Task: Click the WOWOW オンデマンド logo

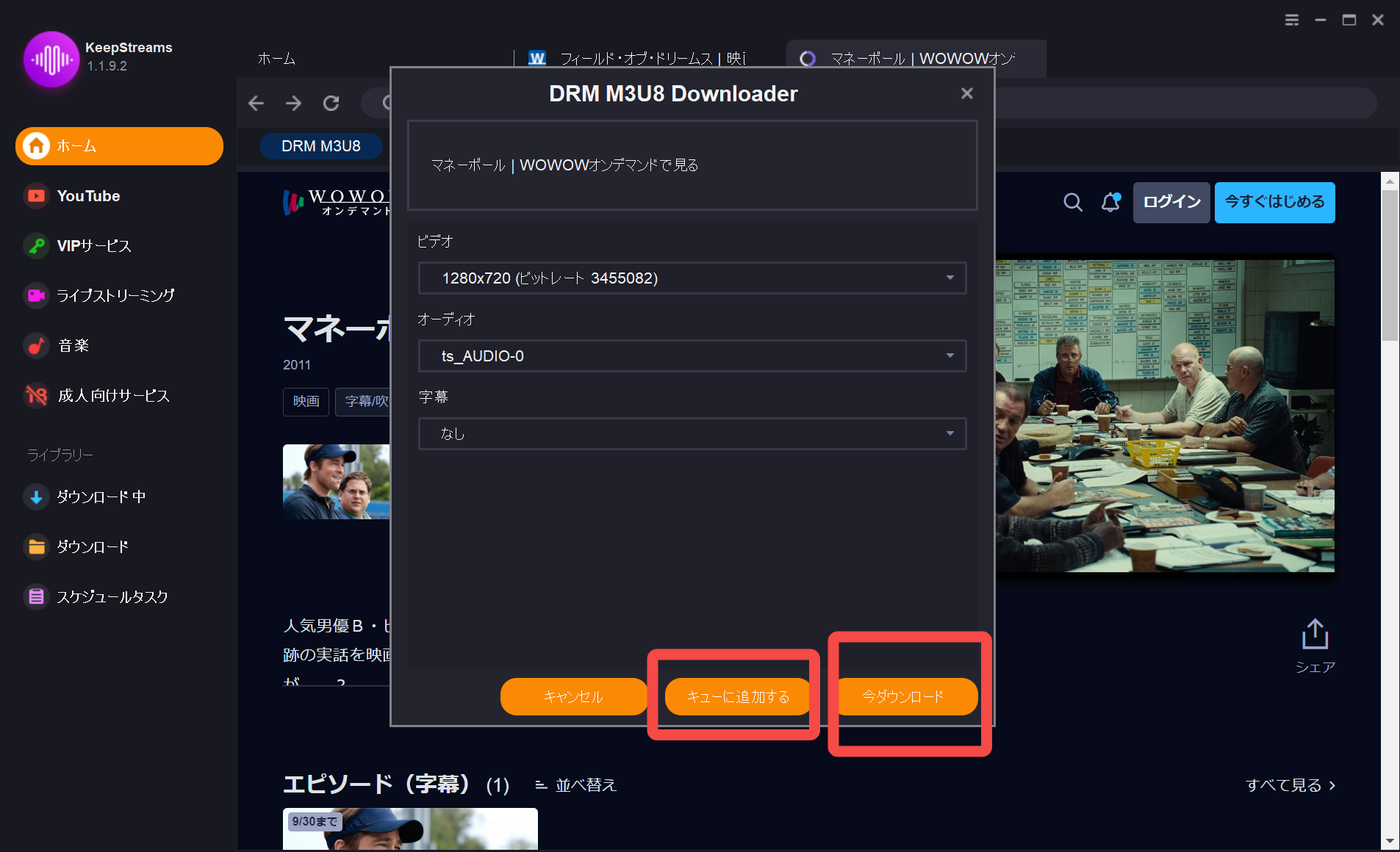Action: coord(336,202)
